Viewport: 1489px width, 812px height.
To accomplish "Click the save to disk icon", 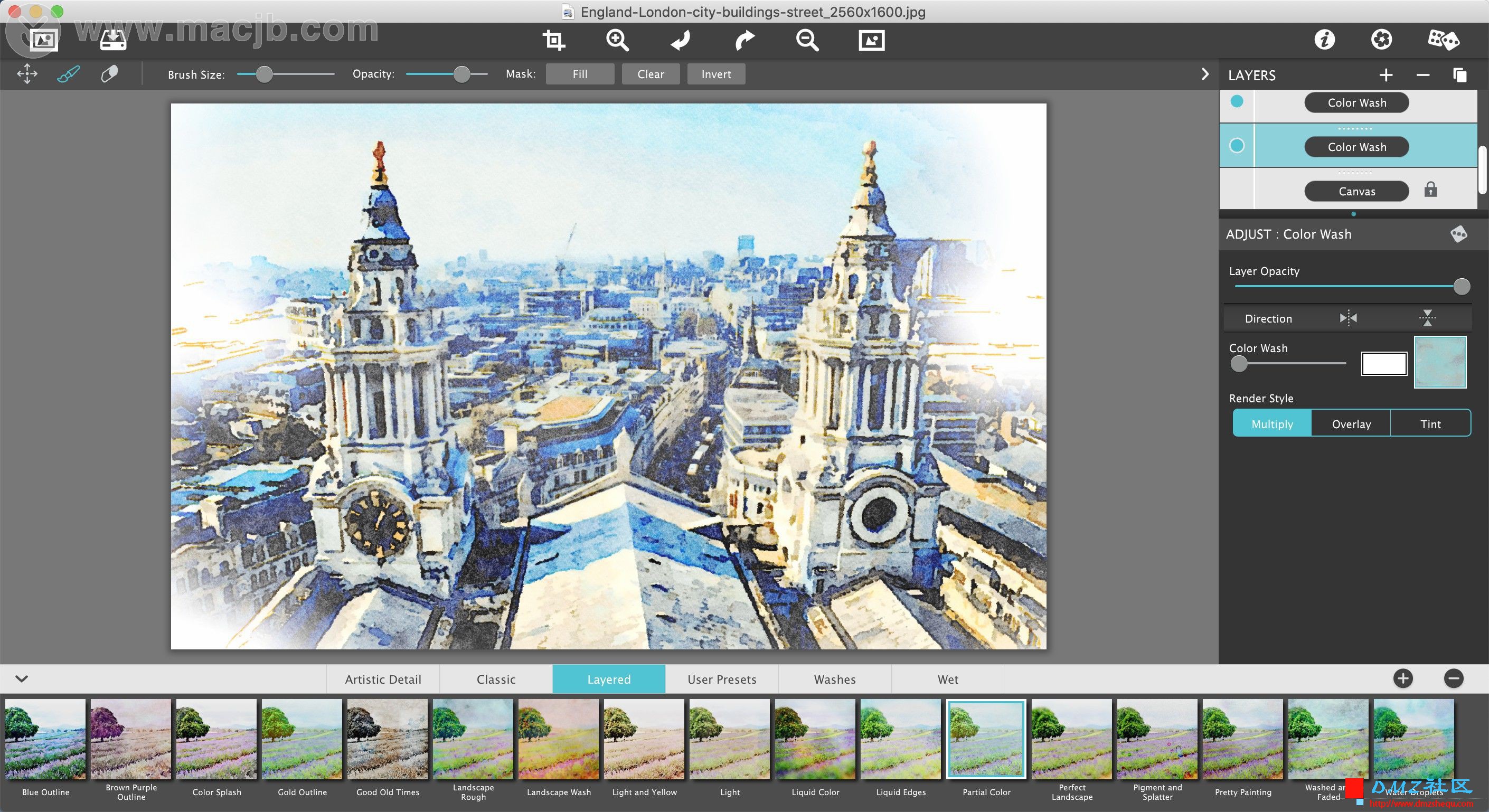I will [112, 40].
